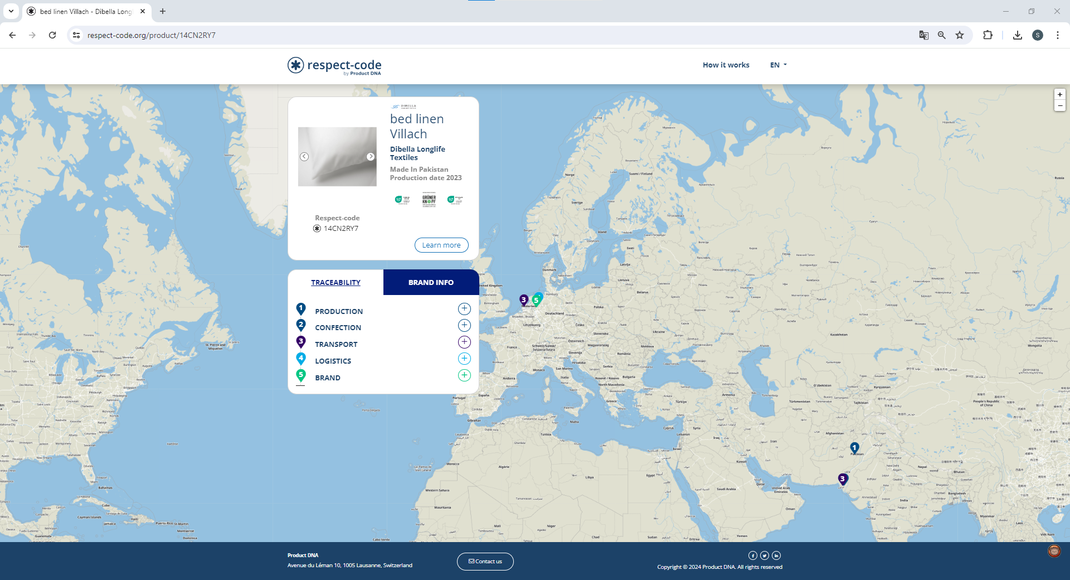The image size is (1070, 580).
Task: Open the translate page icon
Action: click(923, 35)
